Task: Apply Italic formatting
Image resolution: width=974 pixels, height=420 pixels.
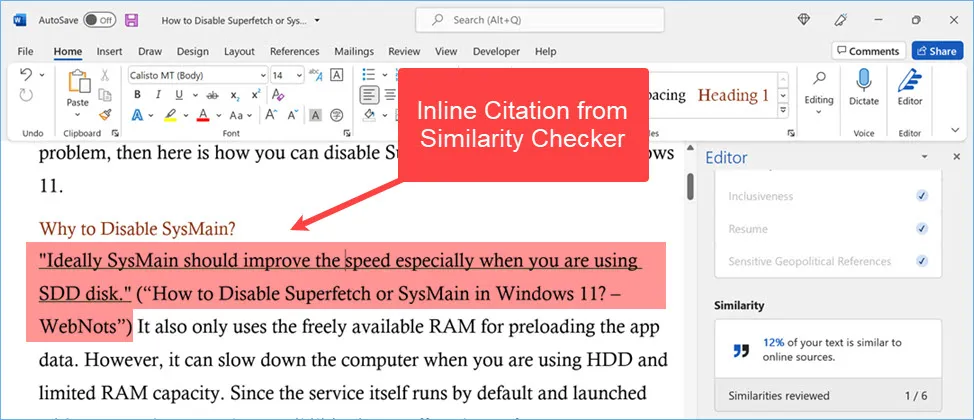Action: coord(158,95)
